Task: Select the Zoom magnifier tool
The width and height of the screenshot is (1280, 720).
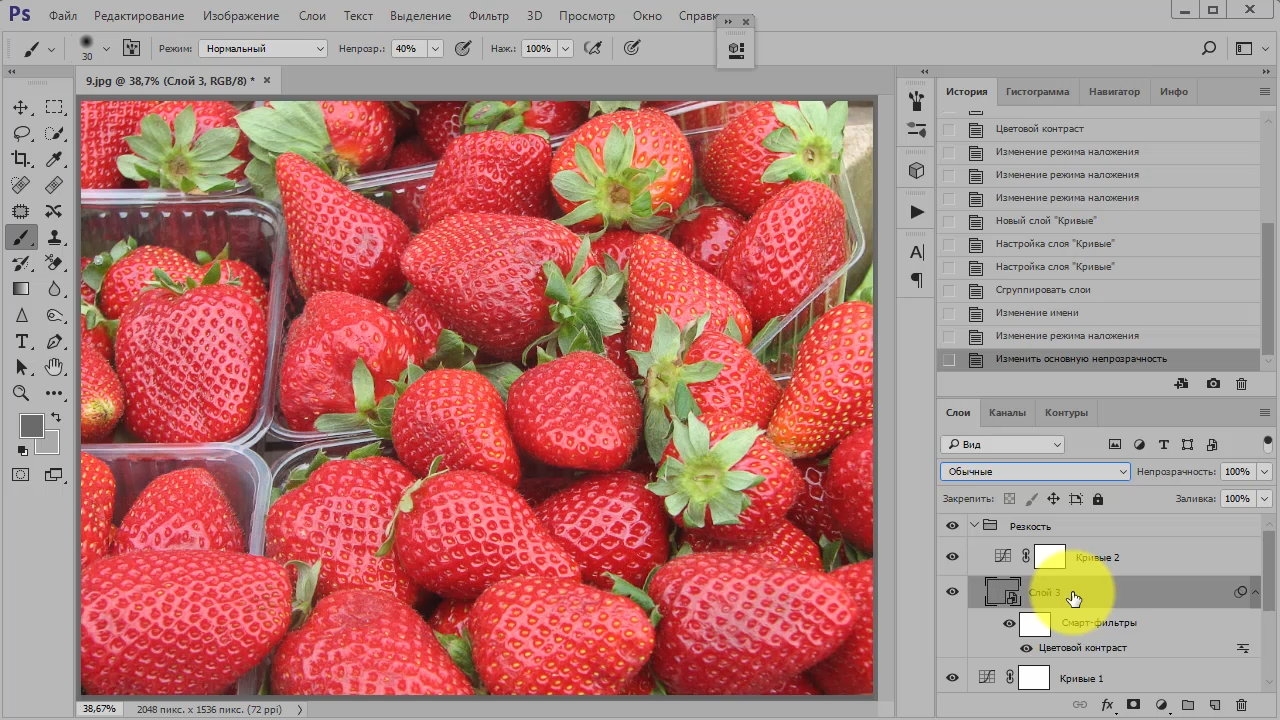Action: pos(21,393)
